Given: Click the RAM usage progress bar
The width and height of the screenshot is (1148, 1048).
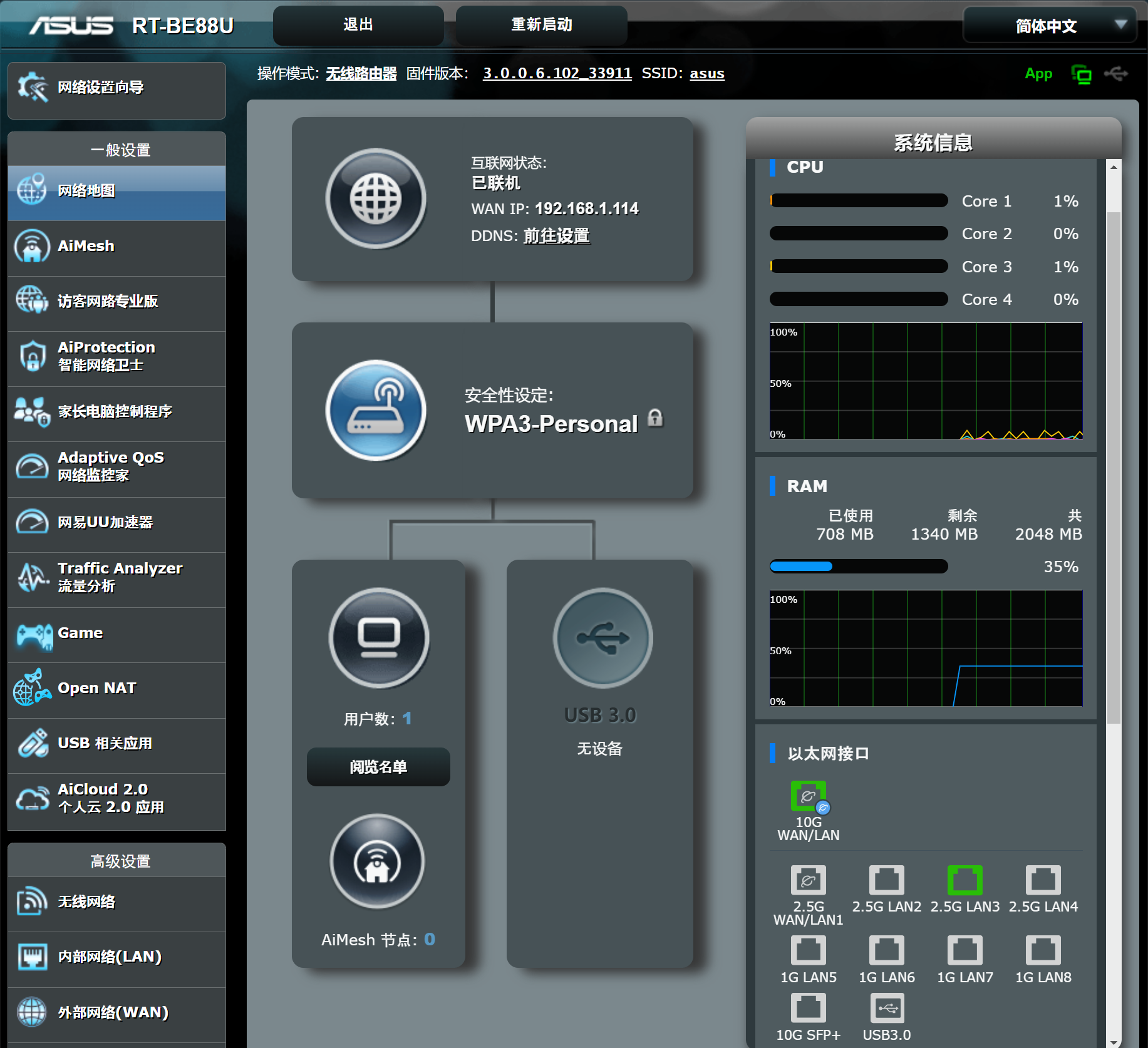Looking at the screenshot, I should point(858,567).
